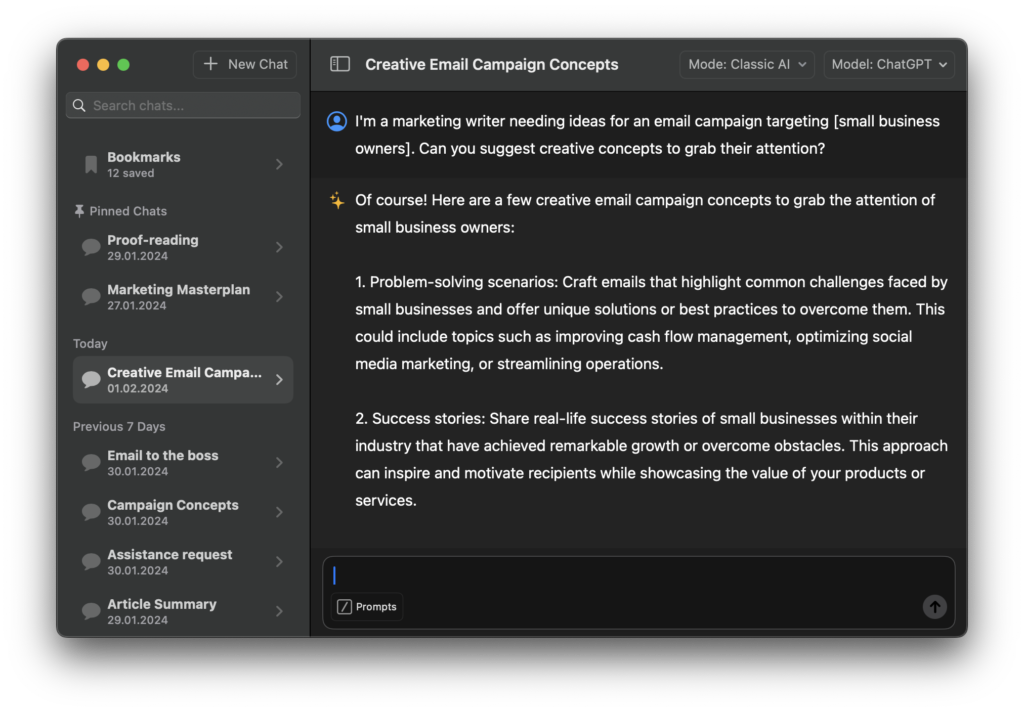1024x712 pixels.
Task: Open the Article Summary chat
Action: click(x=183, y=611)
